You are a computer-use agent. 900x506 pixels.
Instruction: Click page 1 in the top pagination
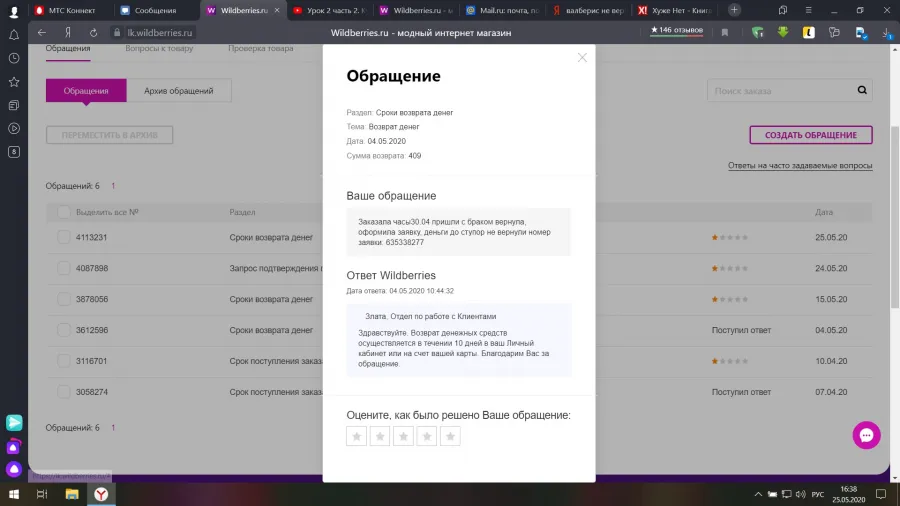click(113, 186)
